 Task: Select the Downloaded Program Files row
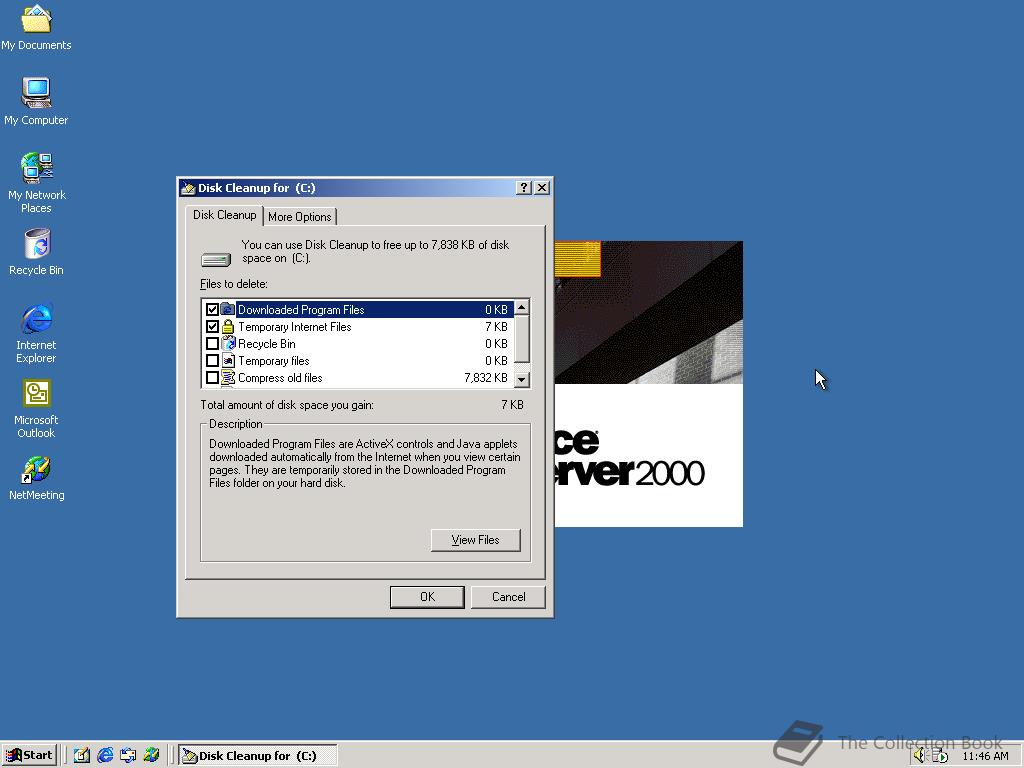coord(359,310)
